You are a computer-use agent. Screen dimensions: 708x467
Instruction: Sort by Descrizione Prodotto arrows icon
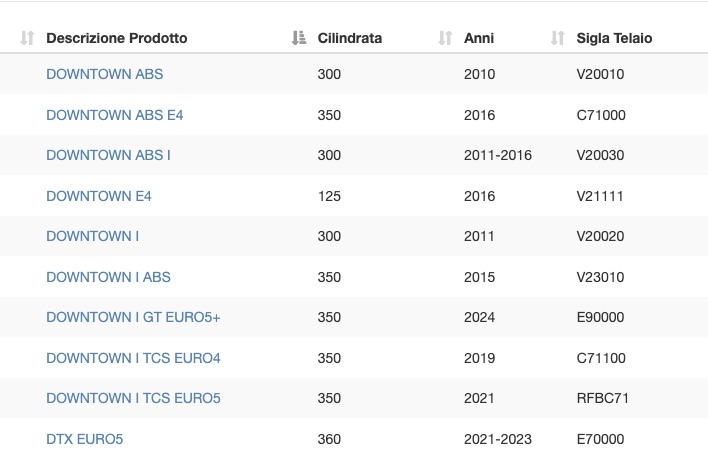[x=27, y=38]
